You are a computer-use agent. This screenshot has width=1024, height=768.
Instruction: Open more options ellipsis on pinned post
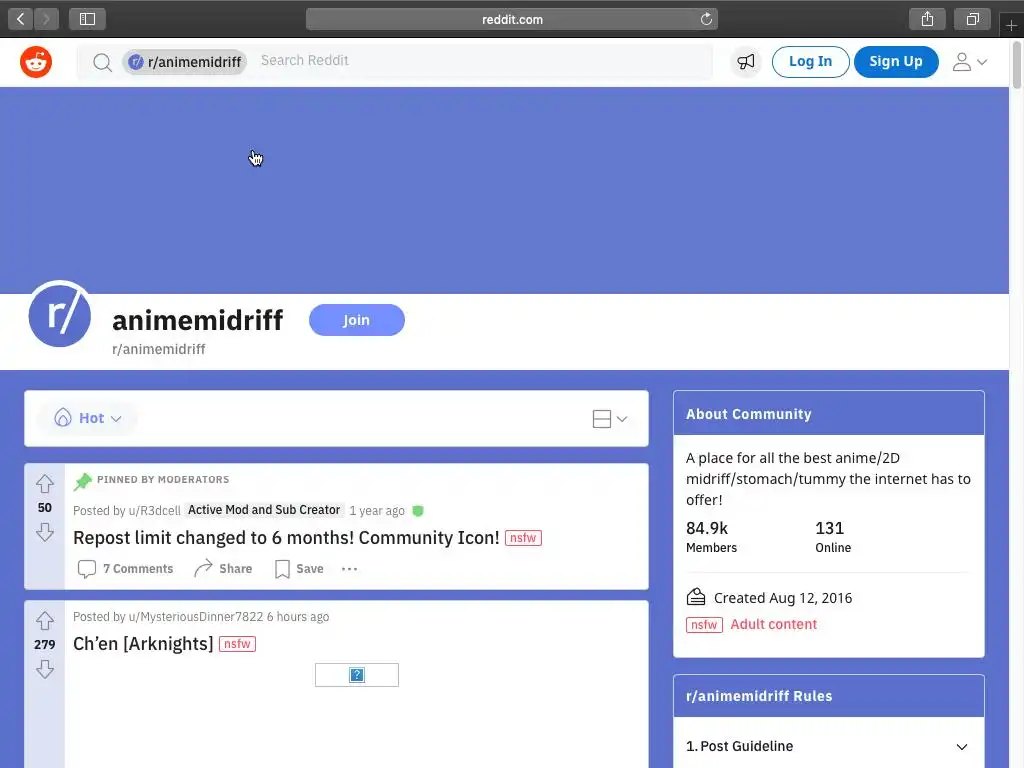pyautogui.click(x=349, y=569)
